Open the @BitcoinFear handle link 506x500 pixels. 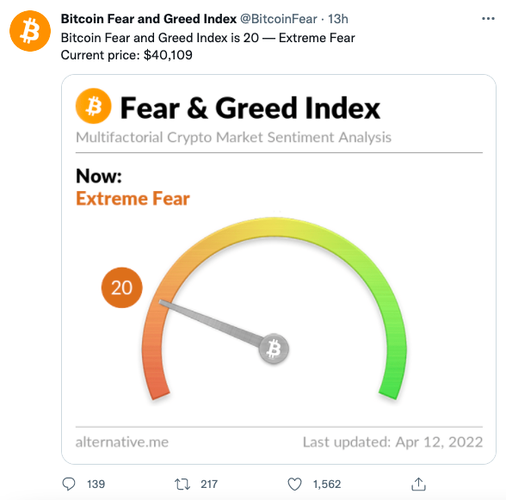coord(278,19)
